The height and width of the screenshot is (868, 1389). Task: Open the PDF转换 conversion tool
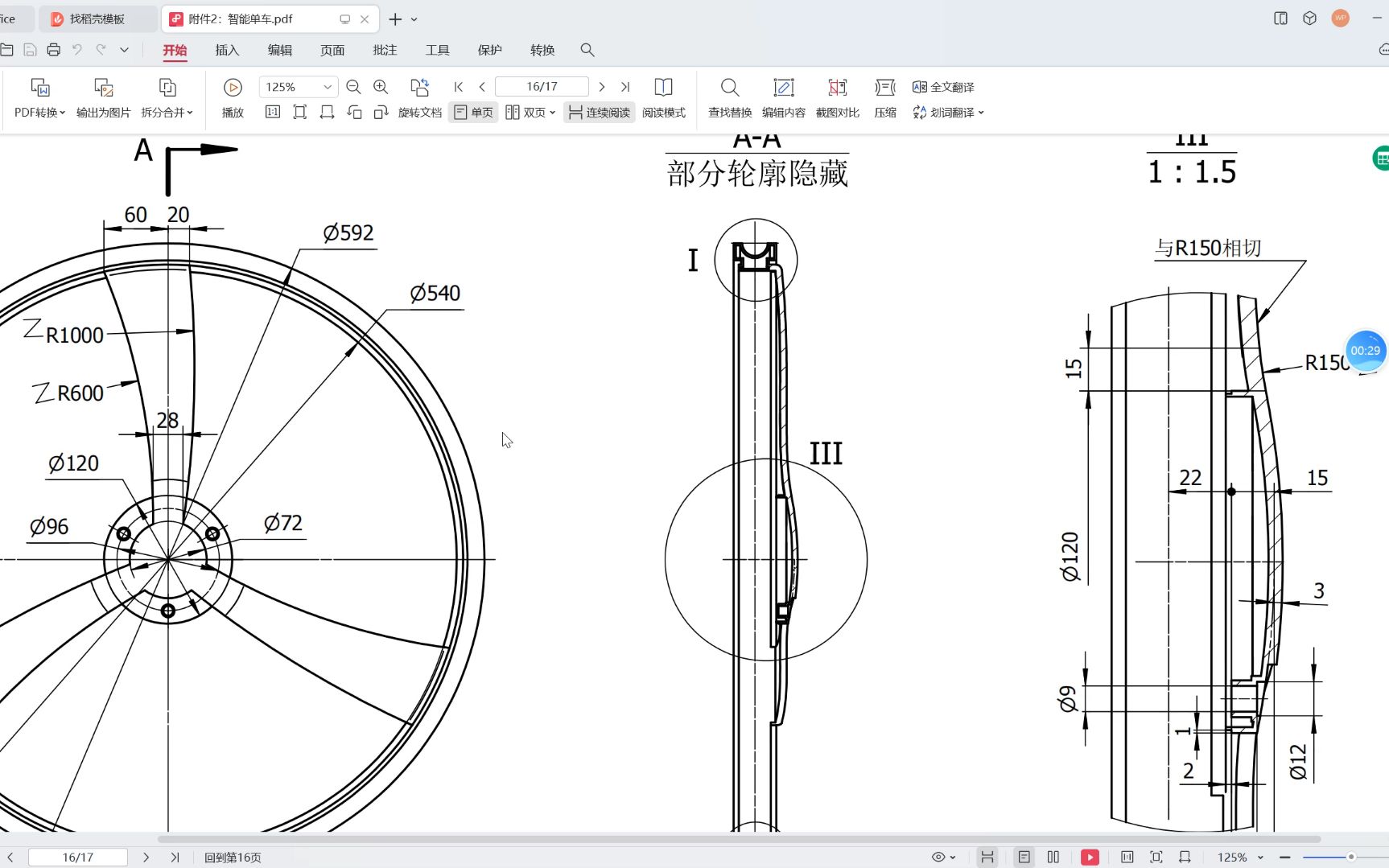[39, 98]
